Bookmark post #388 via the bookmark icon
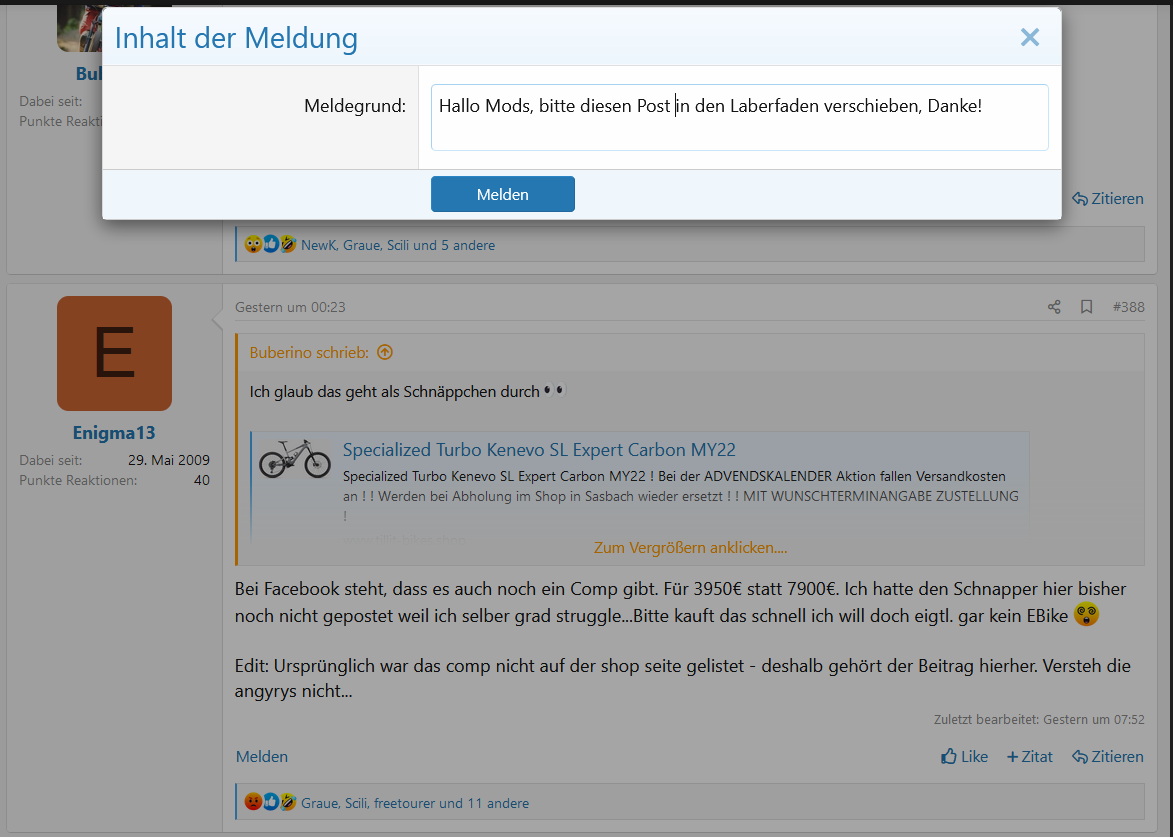 [1086, 307]
